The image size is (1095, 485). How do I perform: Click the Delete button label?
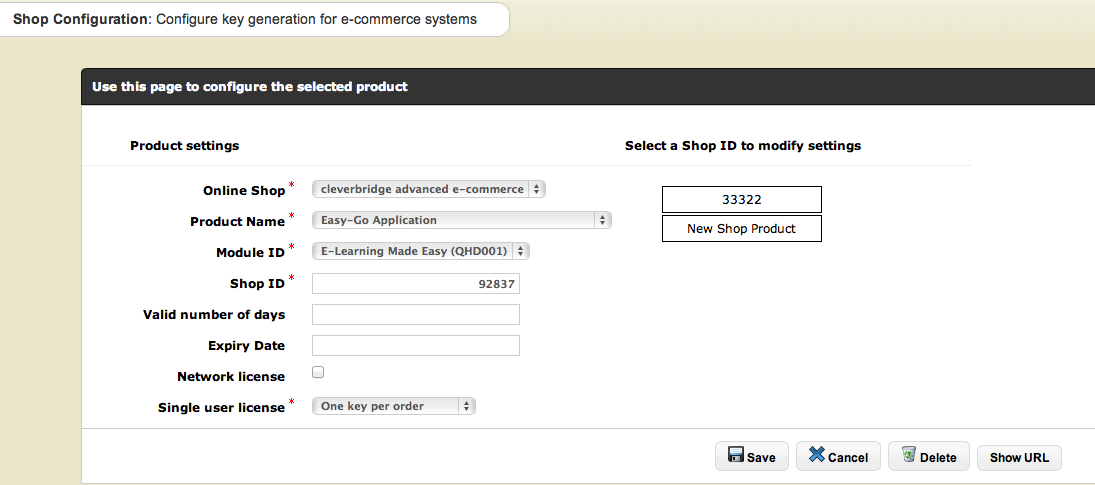coord(938,458)
